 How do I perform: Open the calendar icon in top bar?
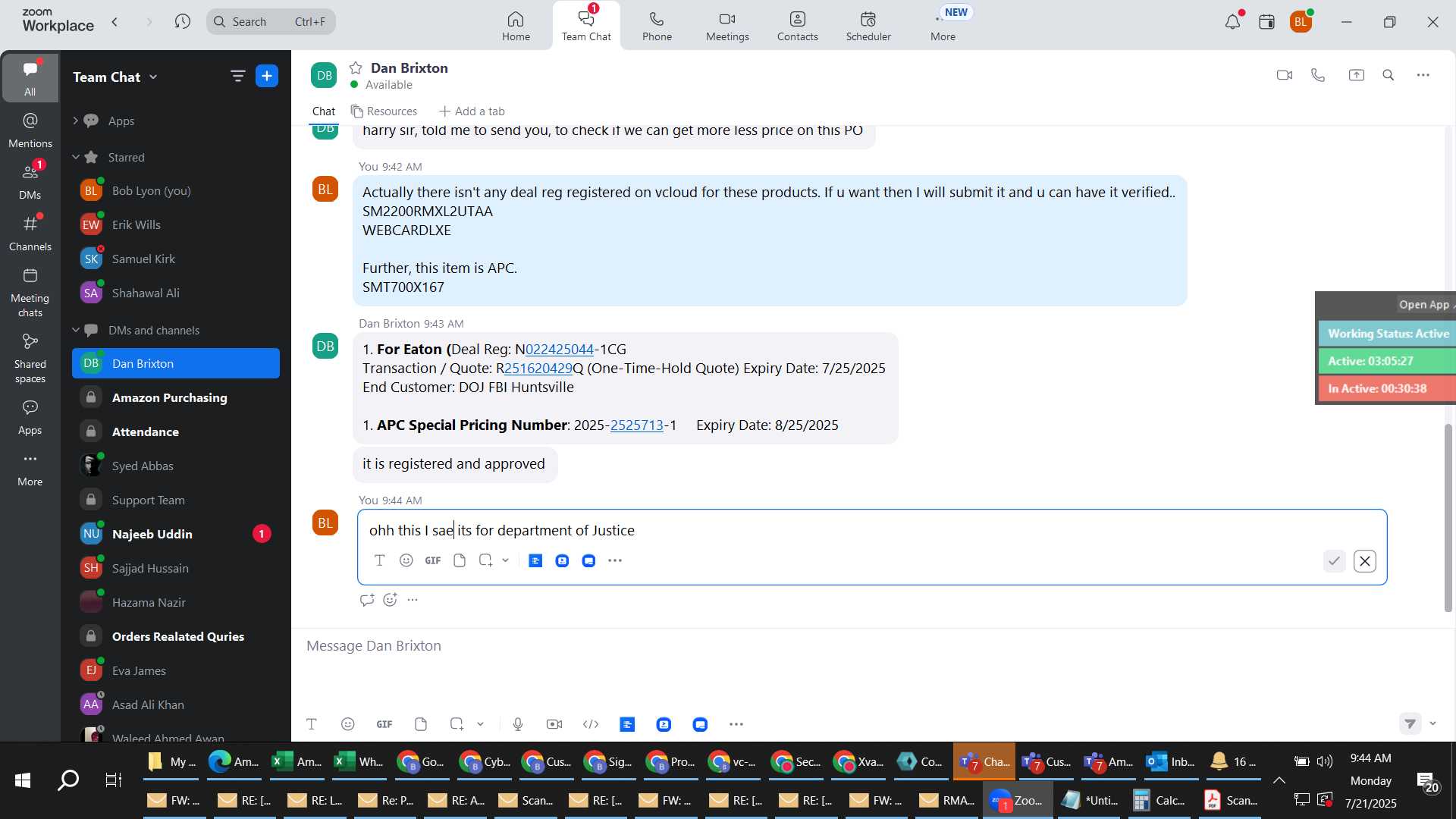tap(1266, 22)
